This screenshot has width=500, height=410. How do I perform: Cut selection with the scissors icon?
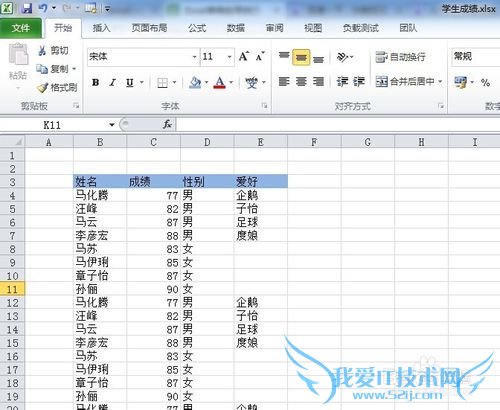(x=42, y=51)
